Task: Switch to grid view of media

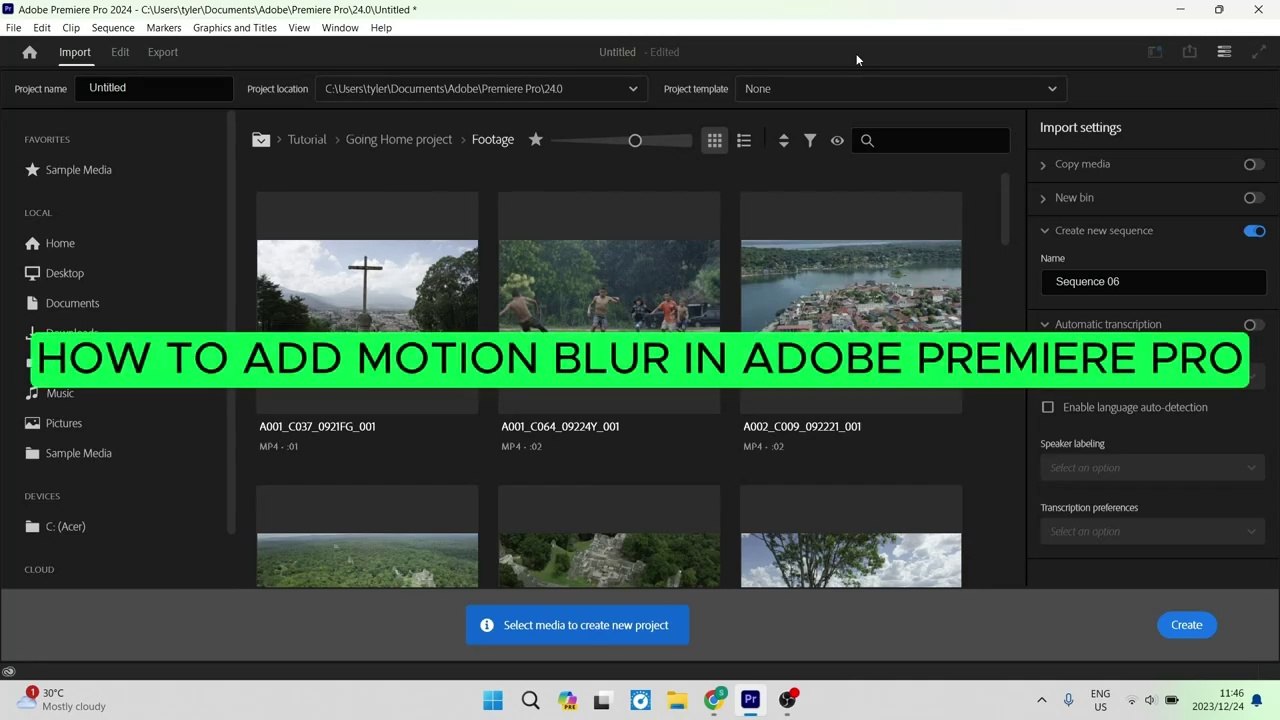Action: (714, 141)
